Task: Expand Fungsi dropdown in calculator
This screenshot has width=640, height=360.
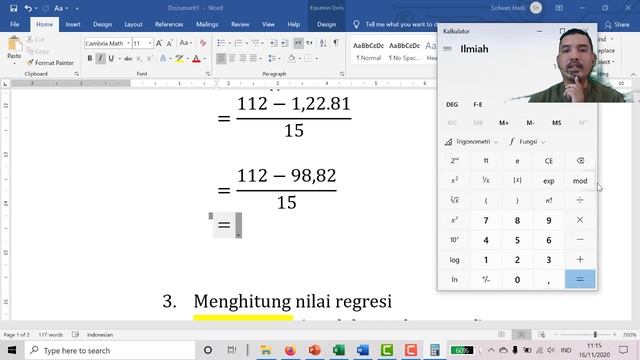Action: click(528, 142)
